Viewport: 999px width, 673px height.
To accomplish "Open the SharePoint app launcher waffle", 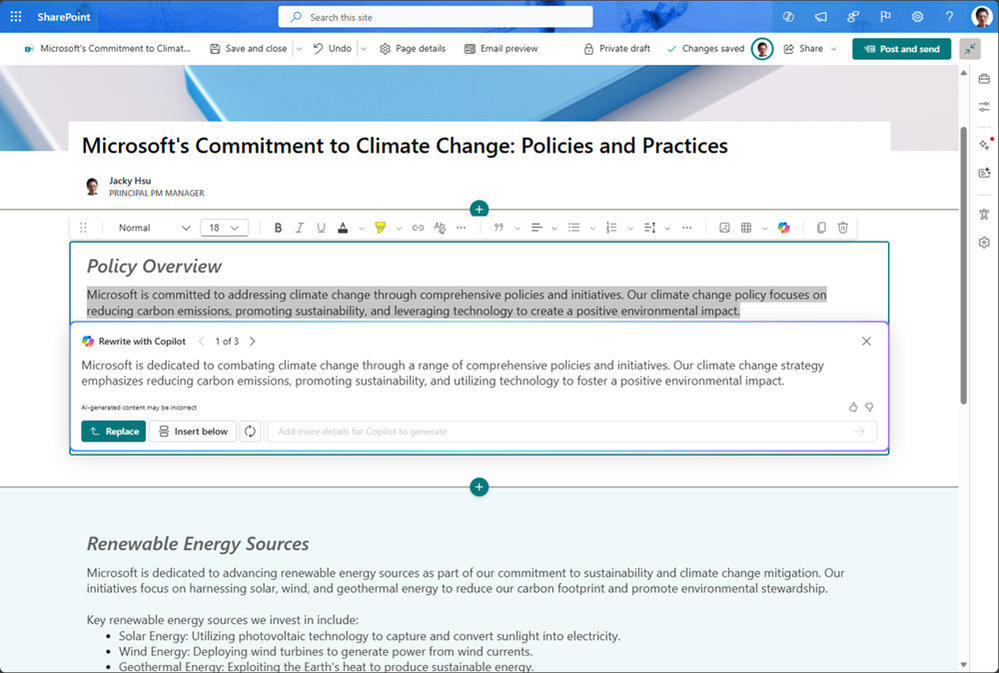I will [16, 17].
